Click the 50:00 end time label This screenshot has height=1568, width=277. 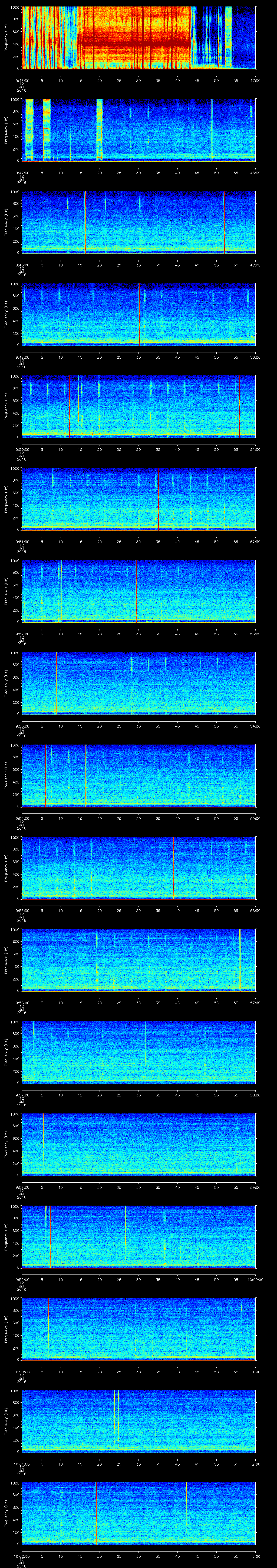(x=255, y=357)
